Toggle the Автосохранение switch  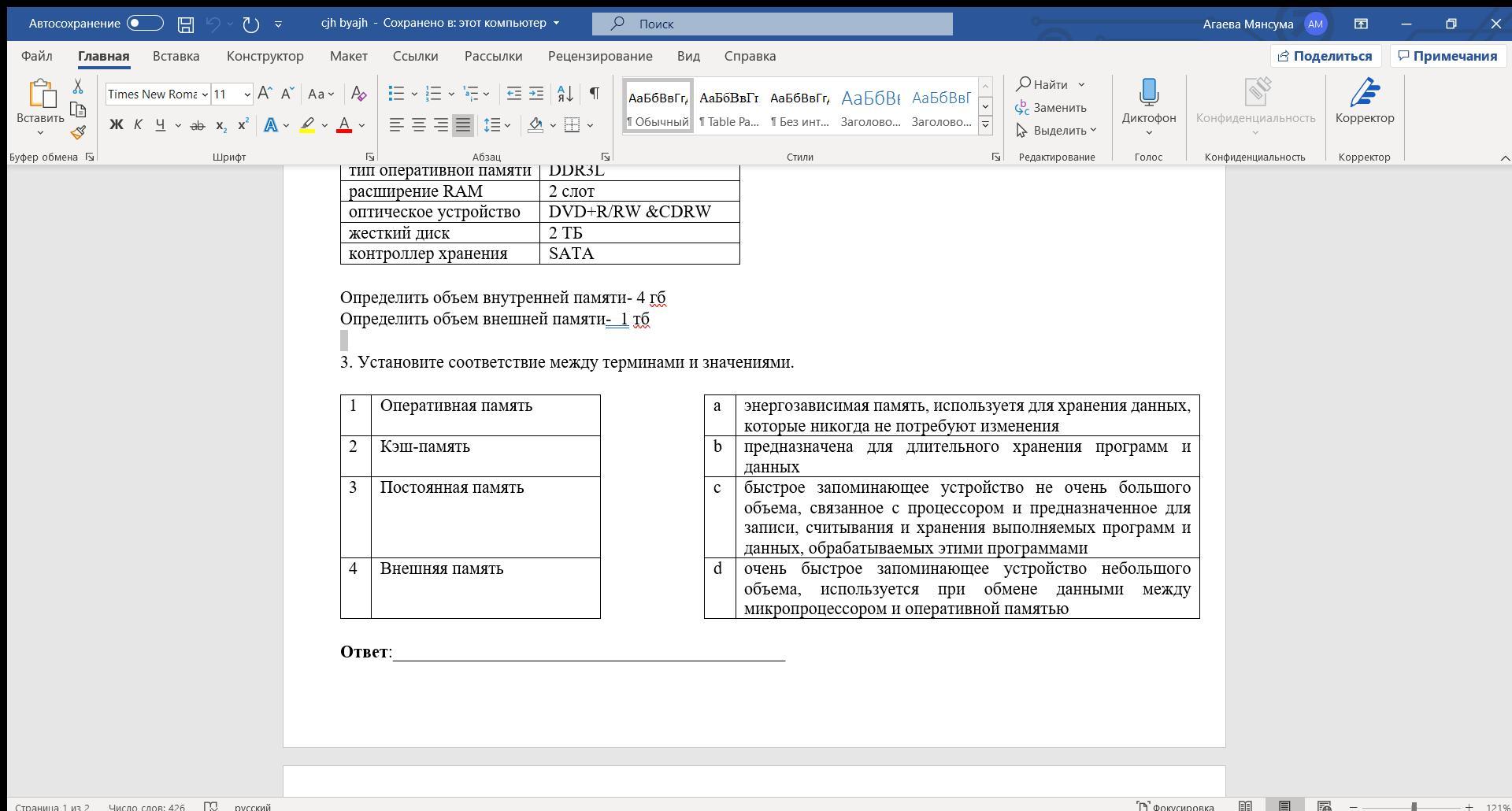[x=145, y=24]
